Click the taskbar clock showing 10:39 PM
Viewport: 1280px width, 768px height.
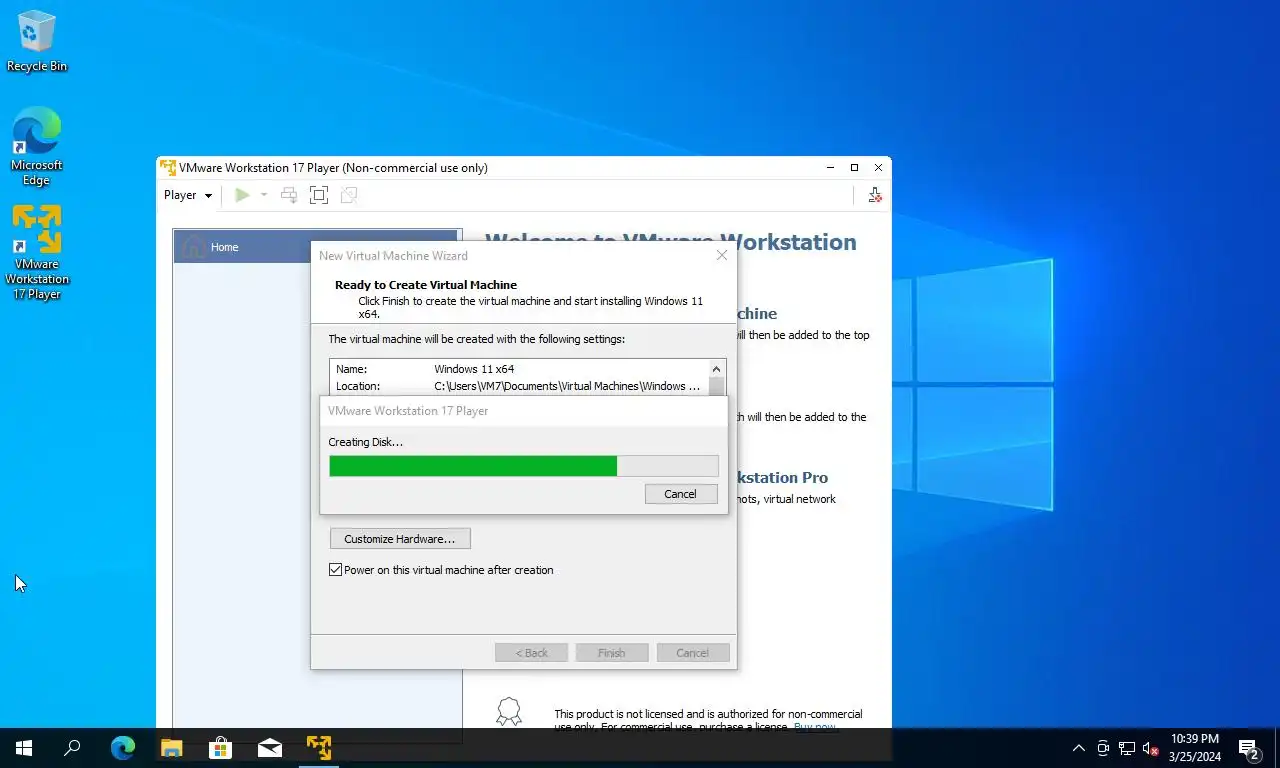tap(1194, 748)
